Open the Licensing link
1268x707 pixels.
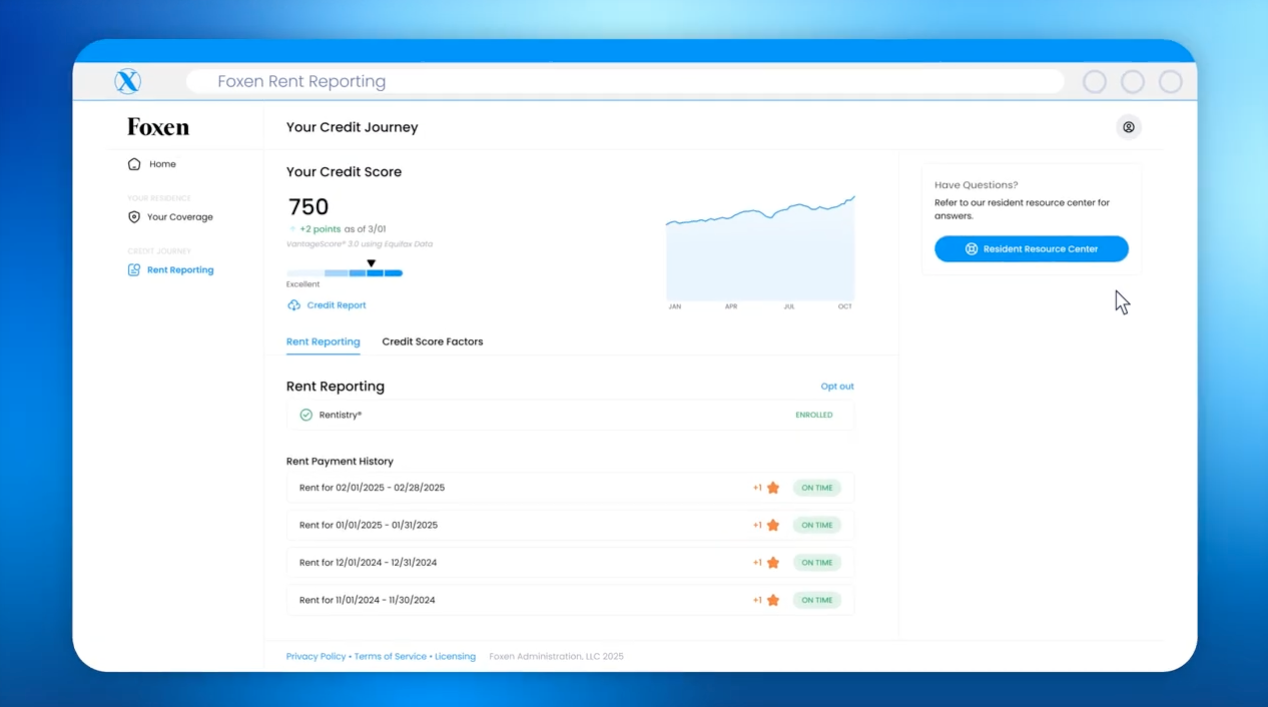coord(455,657)
